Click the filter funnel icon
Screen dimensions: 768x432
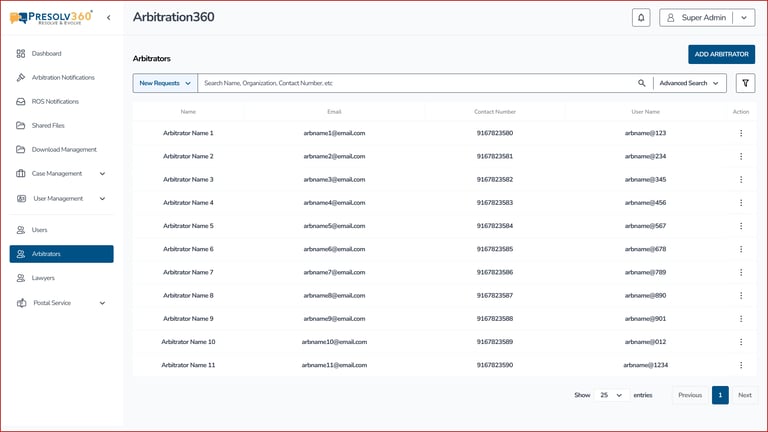click(x=745, y=83)
